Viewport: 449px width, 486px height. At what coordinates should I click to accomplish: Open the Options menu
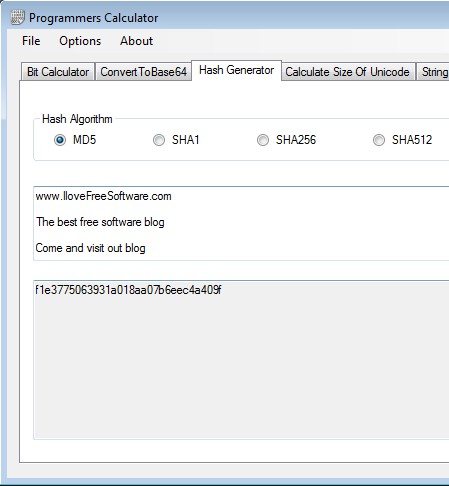tap(80, 41)
